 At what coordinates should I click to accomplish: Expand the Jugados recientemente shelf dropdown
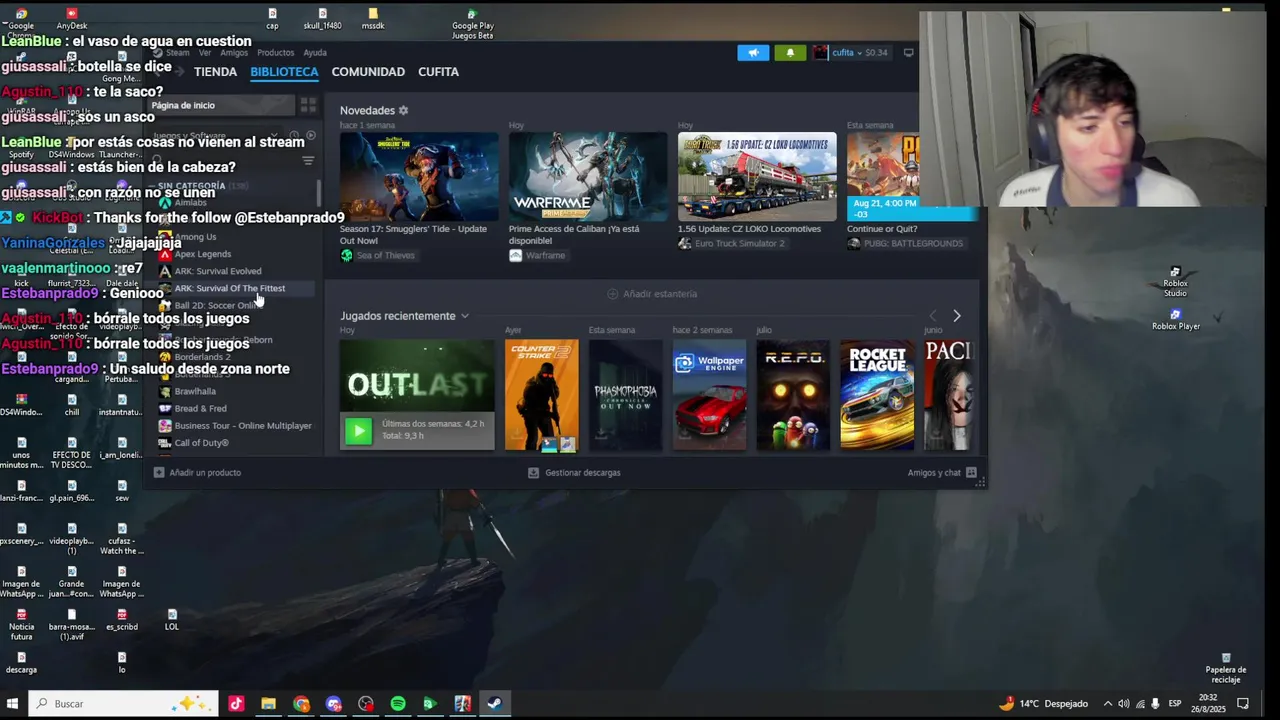coord(464,316)
